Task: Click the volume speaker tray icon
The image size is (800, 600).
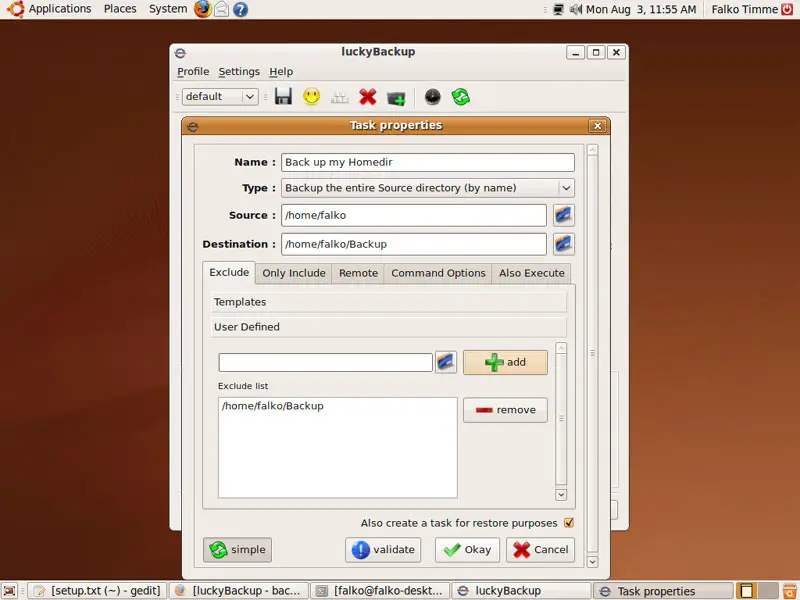Action: (576, 9)
